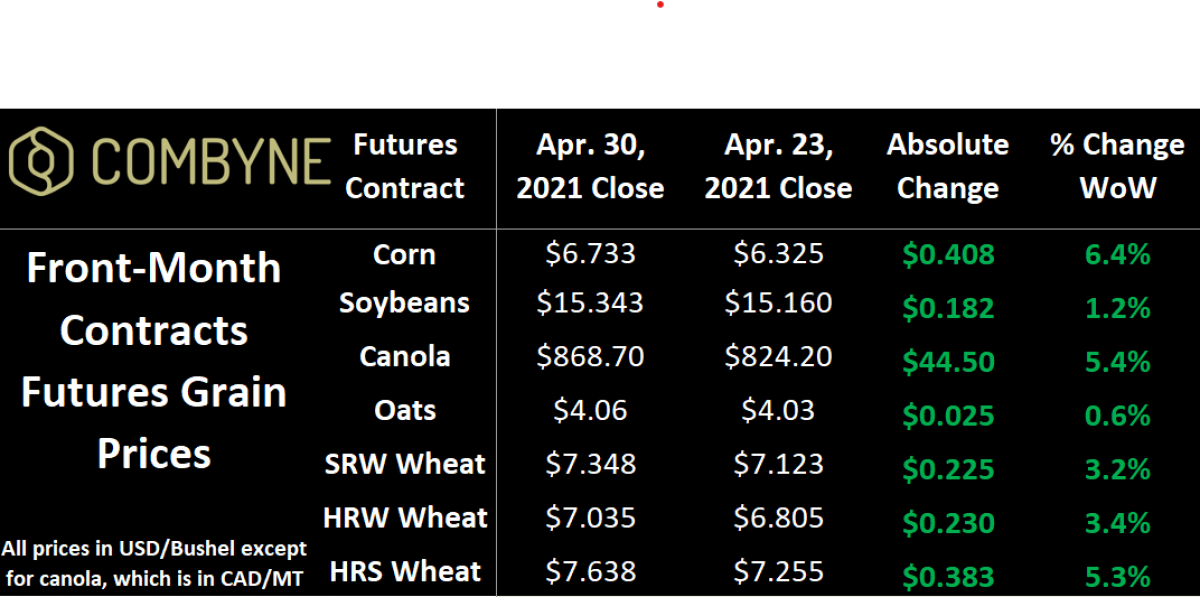Click the Oats contract label

click(x=404, y=410)
